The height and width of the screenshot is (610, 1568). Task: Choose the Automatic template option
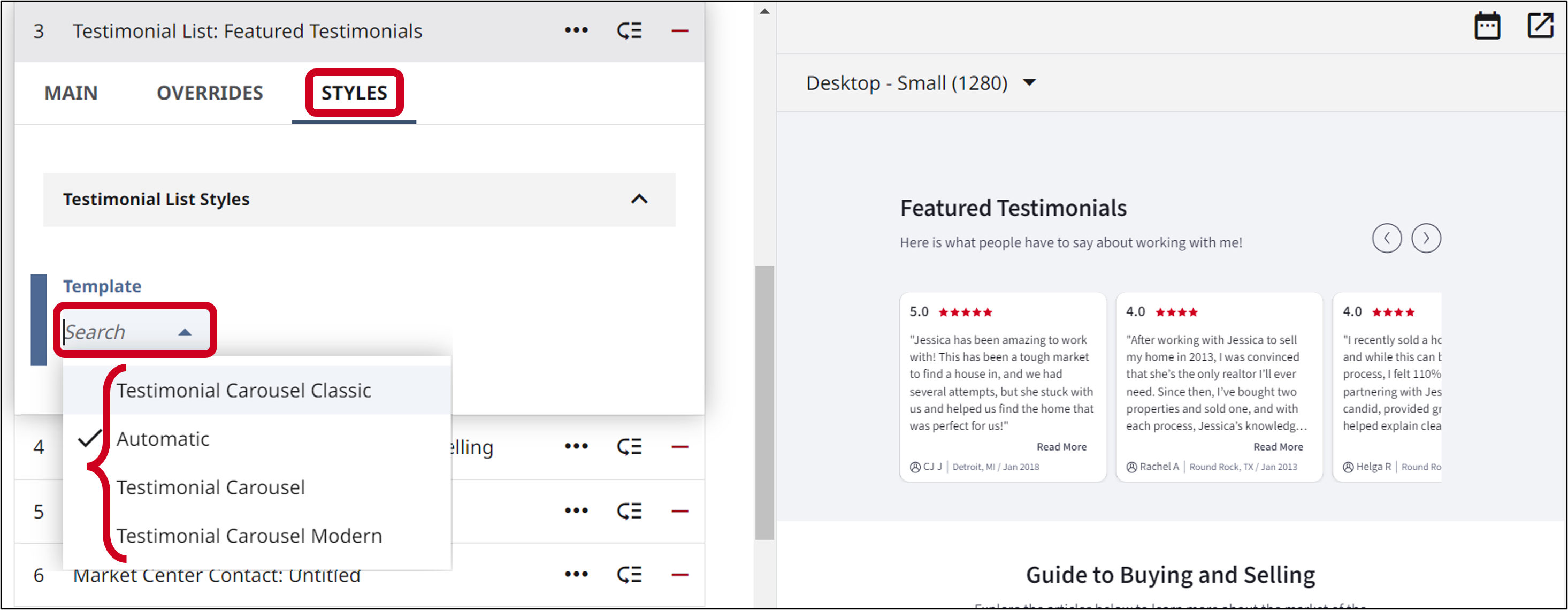[257, 439]
